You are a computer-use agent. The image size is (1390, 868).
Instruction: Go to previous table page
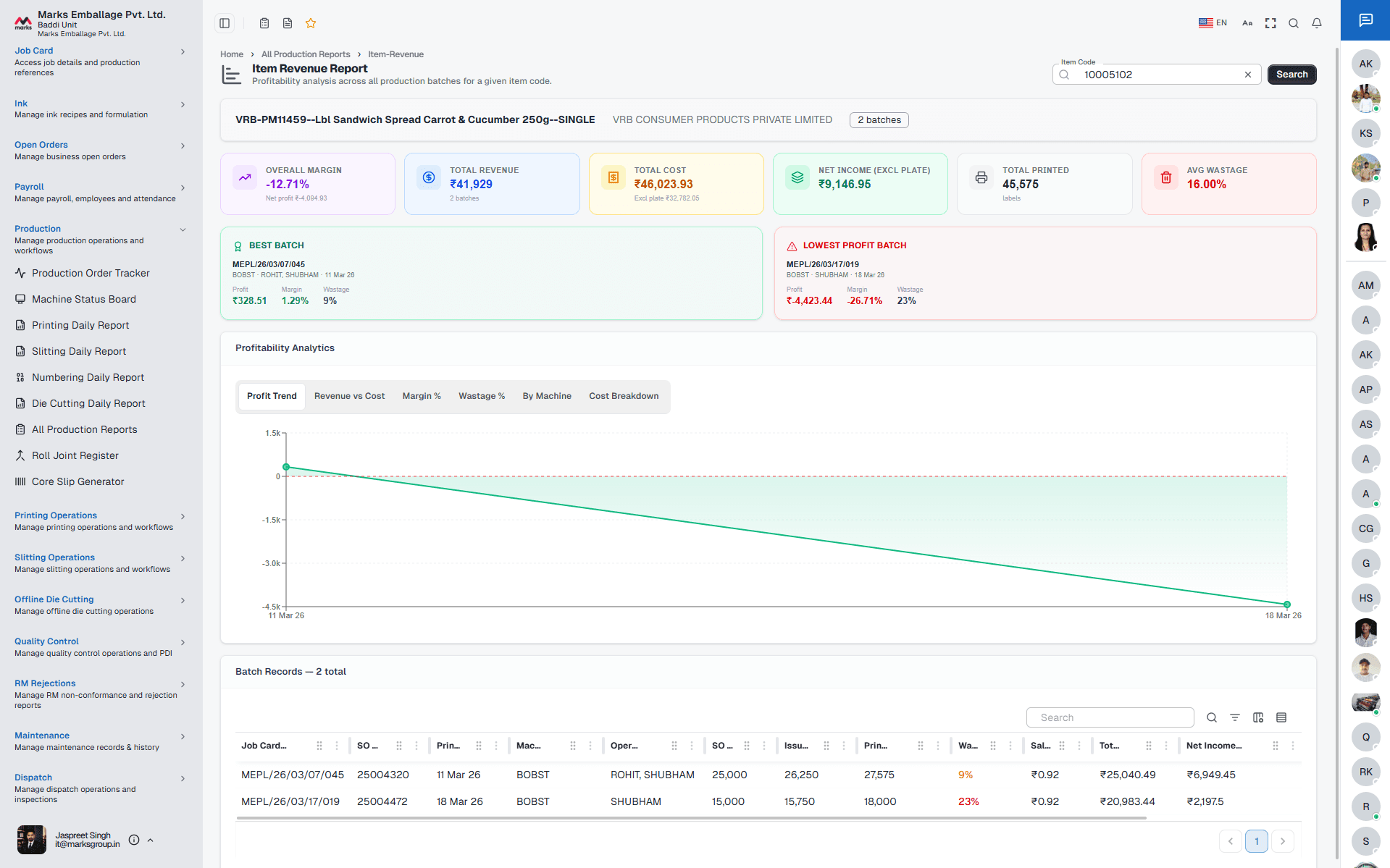point(1231,841)
